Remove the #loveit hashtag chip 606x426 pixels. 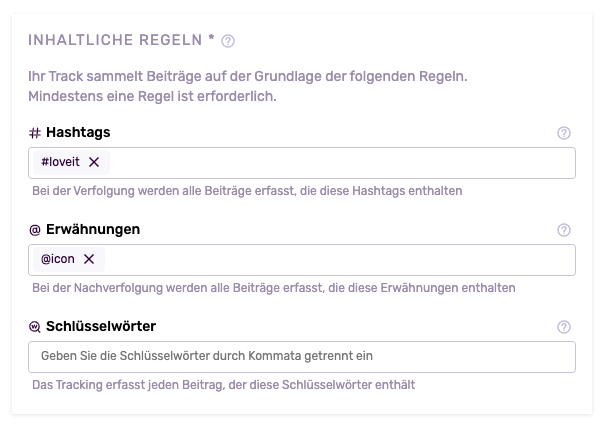coord(94,162)
